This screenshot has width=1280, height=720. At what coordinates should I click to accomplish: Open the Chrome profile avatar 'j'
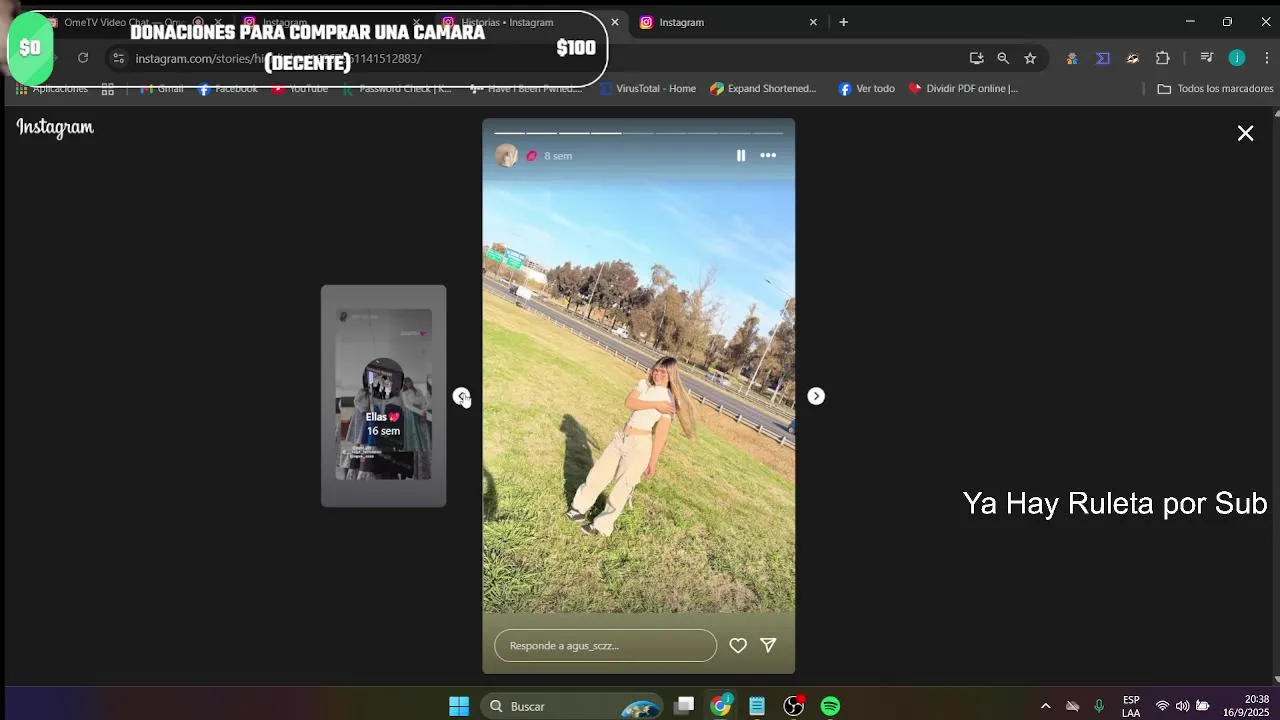point(1237,58)
